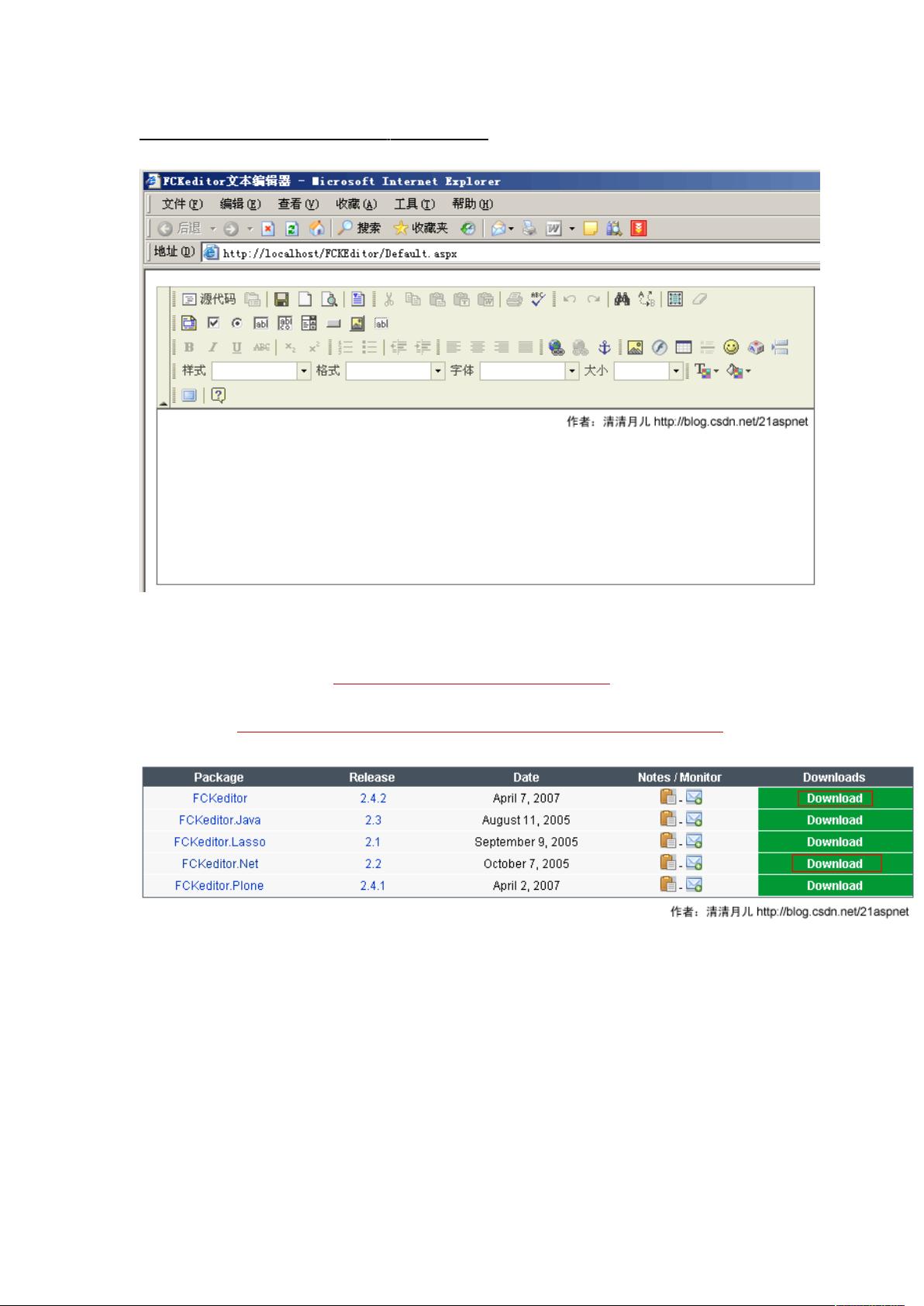Screen dimensions: 924x1306
Task: Open the 编辑(E) menu
Action: (x=240, y=204)
